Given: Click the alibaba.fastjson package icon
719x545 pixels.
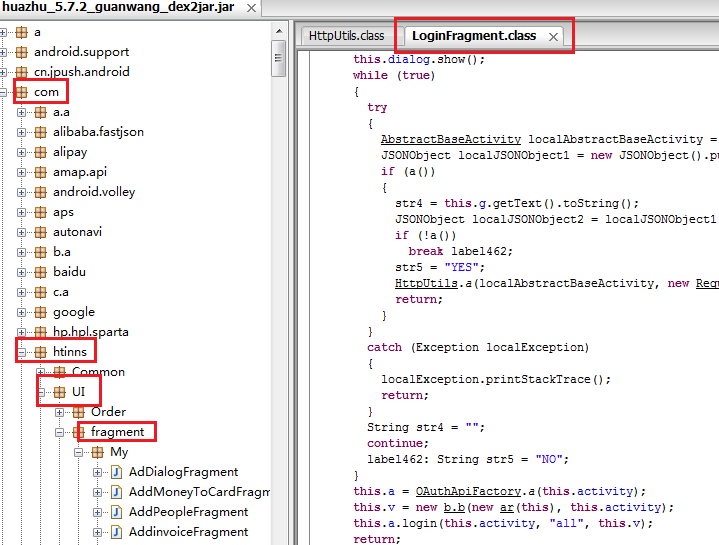Looking at the screenshot, I should [x=40, y=132].
